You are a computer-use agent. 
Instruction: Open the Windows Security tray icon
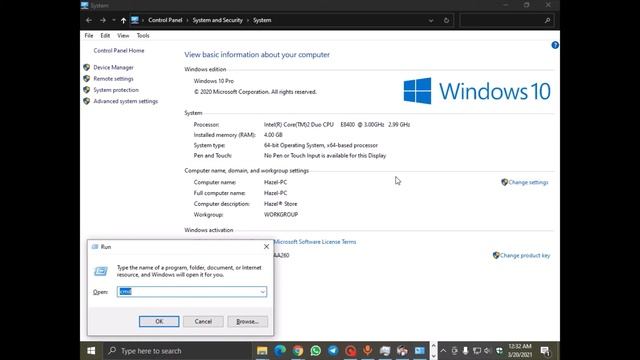pyautogui.click(x=499, y=351)
